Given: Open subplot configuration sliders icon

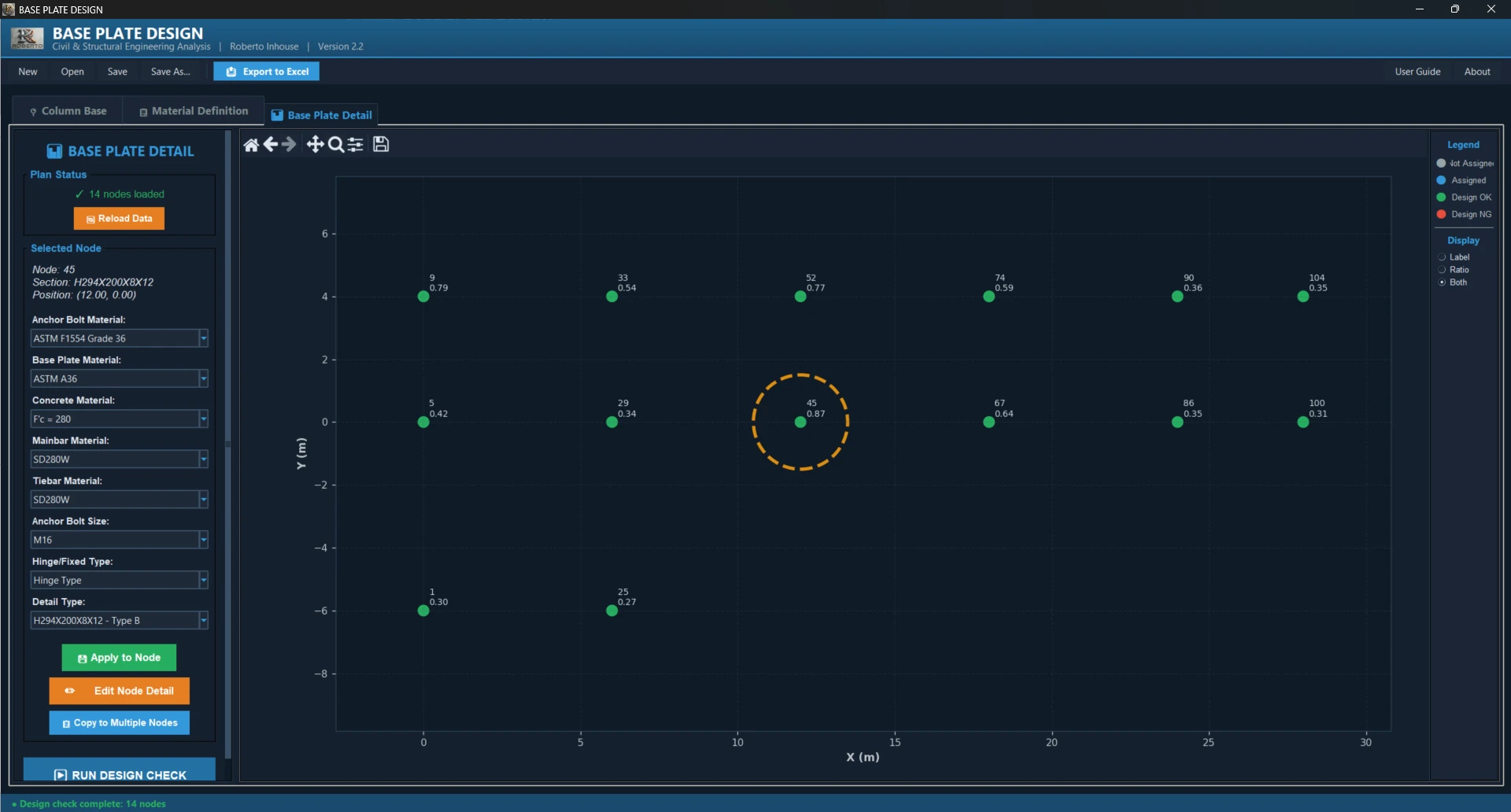Looking at the screenshot, I should [356, 145].
